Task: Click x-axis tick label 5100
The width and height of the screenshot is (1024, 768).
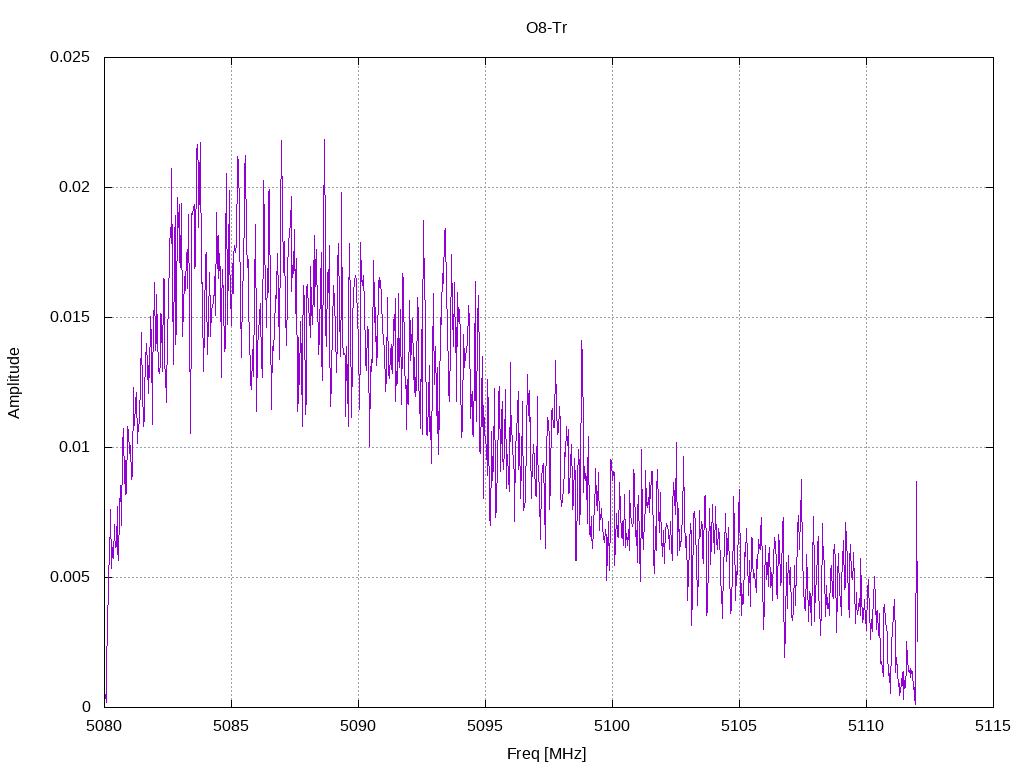Action: (x=613, y=726)
